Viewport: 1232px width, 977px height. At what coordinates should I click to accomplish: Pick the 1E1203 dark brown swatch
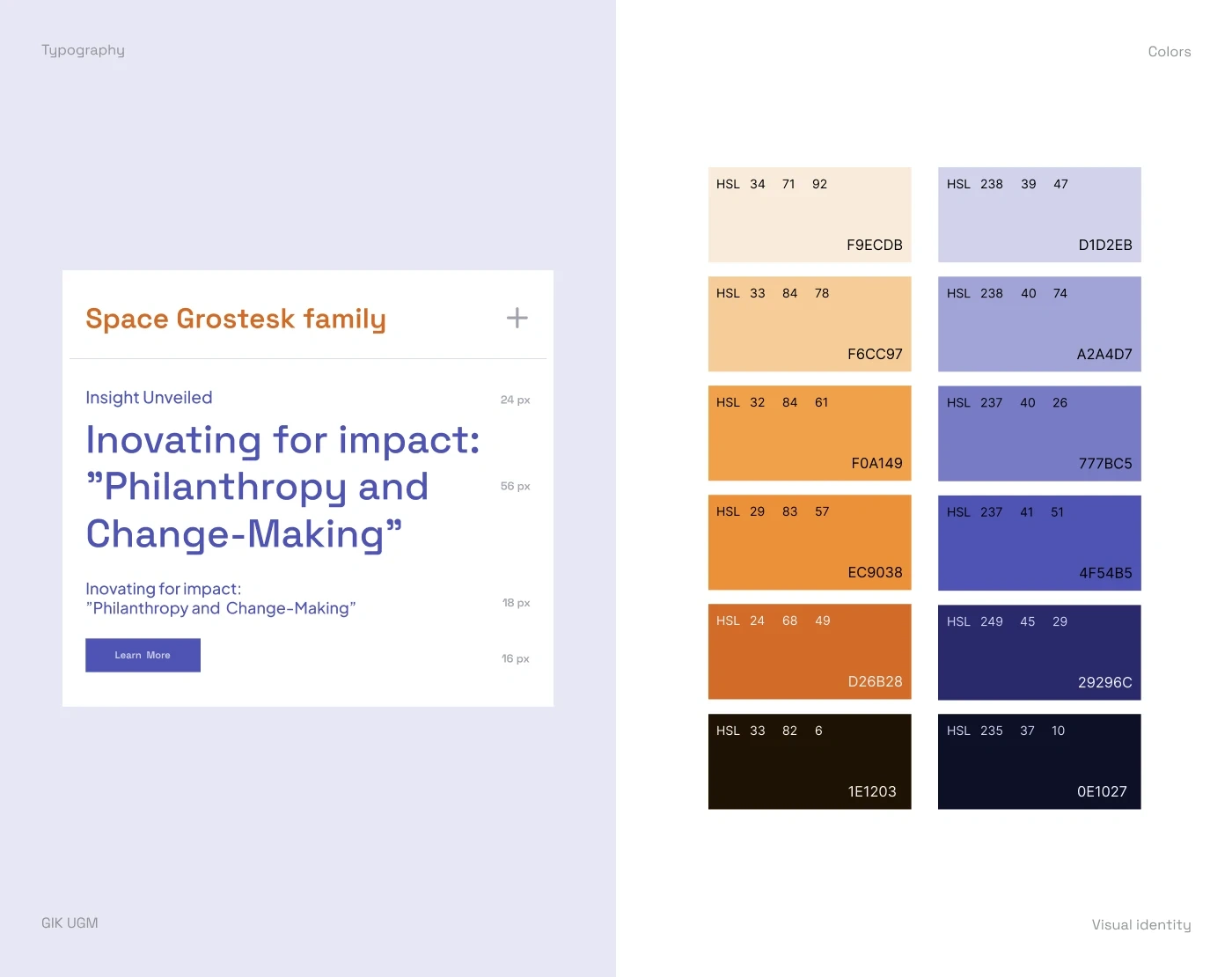[810, 761]
